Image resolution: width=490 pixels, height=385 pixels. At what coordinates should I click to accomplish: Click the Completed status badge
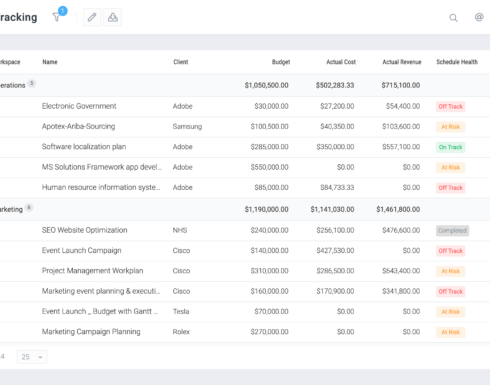[452, 231]
